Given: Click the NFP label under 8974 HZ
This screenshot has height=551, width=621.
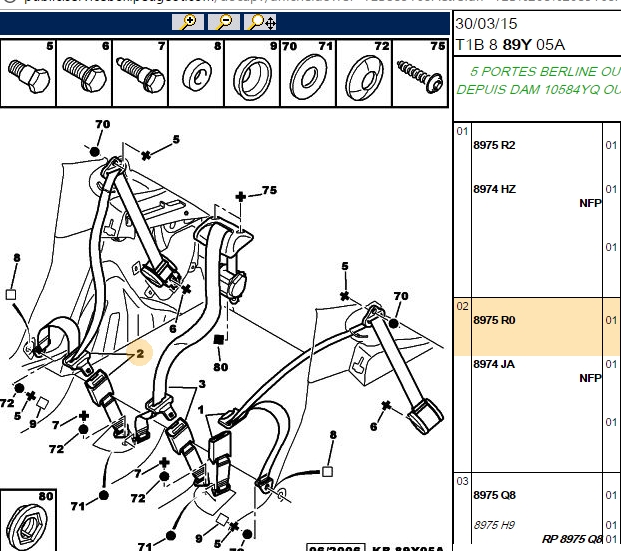Looking at the screenshot, I should (590, 203).
